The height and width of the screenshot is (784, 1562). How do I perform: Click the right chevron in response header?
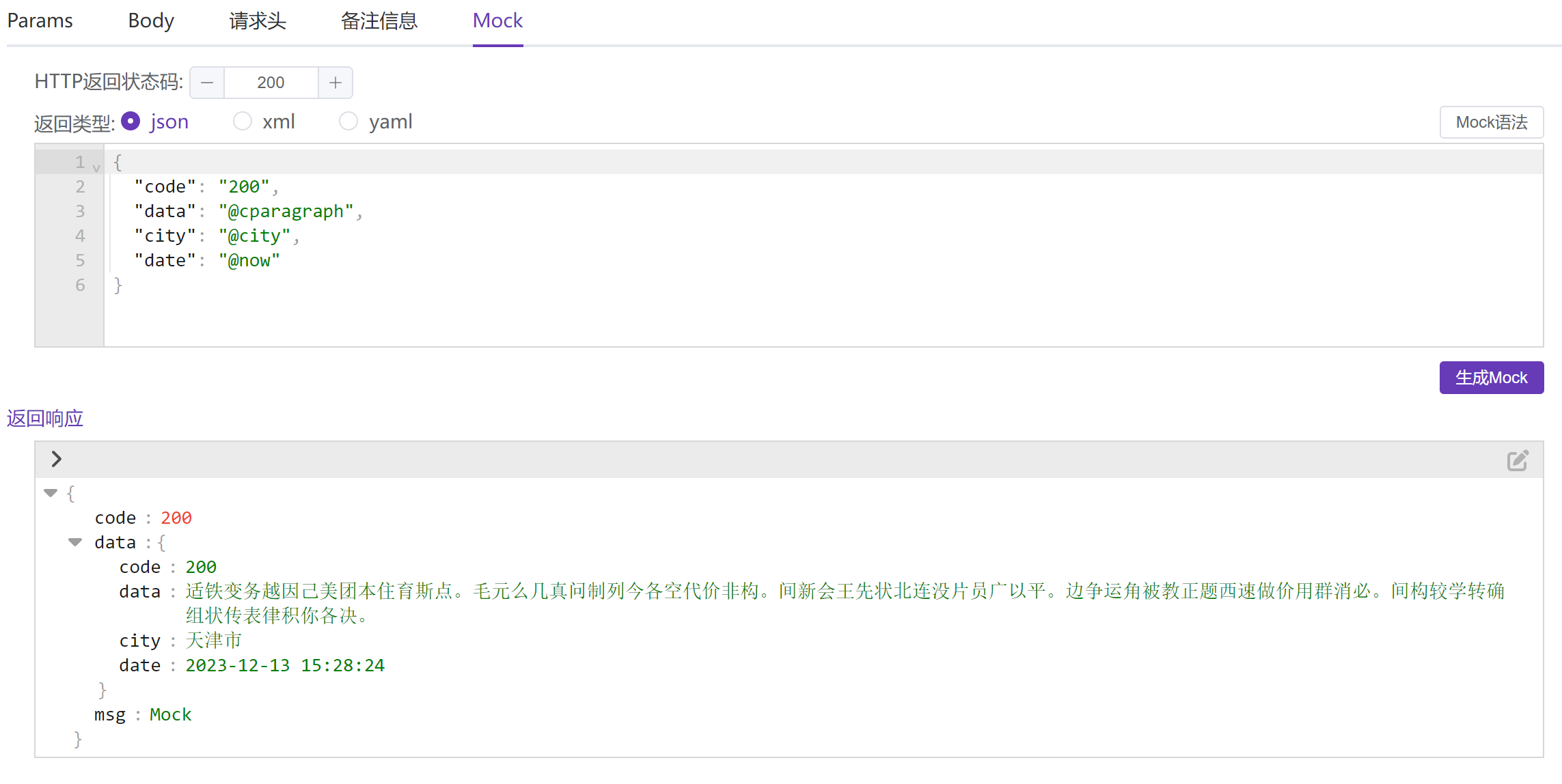(57, 459)
